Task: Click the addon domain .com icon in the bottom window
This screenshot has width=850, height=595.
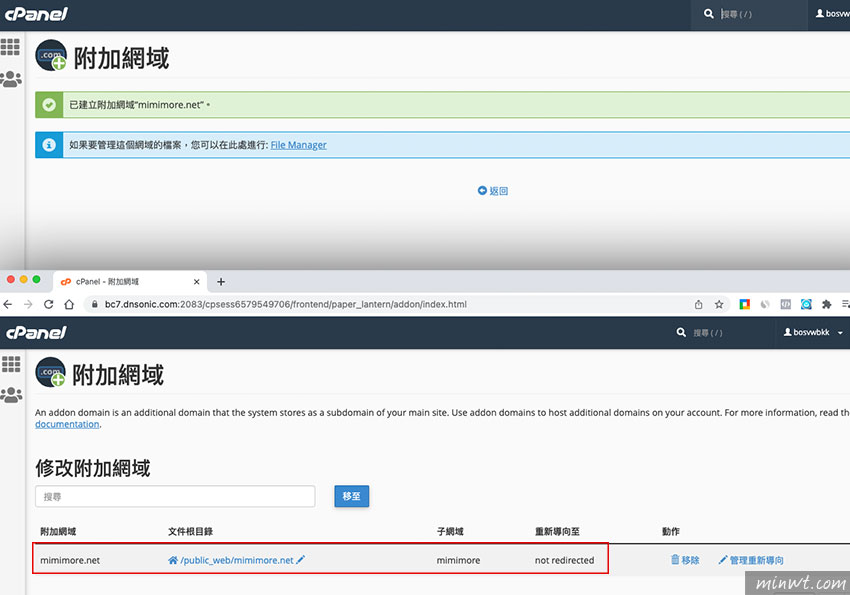Action: [x=50, y=372]
